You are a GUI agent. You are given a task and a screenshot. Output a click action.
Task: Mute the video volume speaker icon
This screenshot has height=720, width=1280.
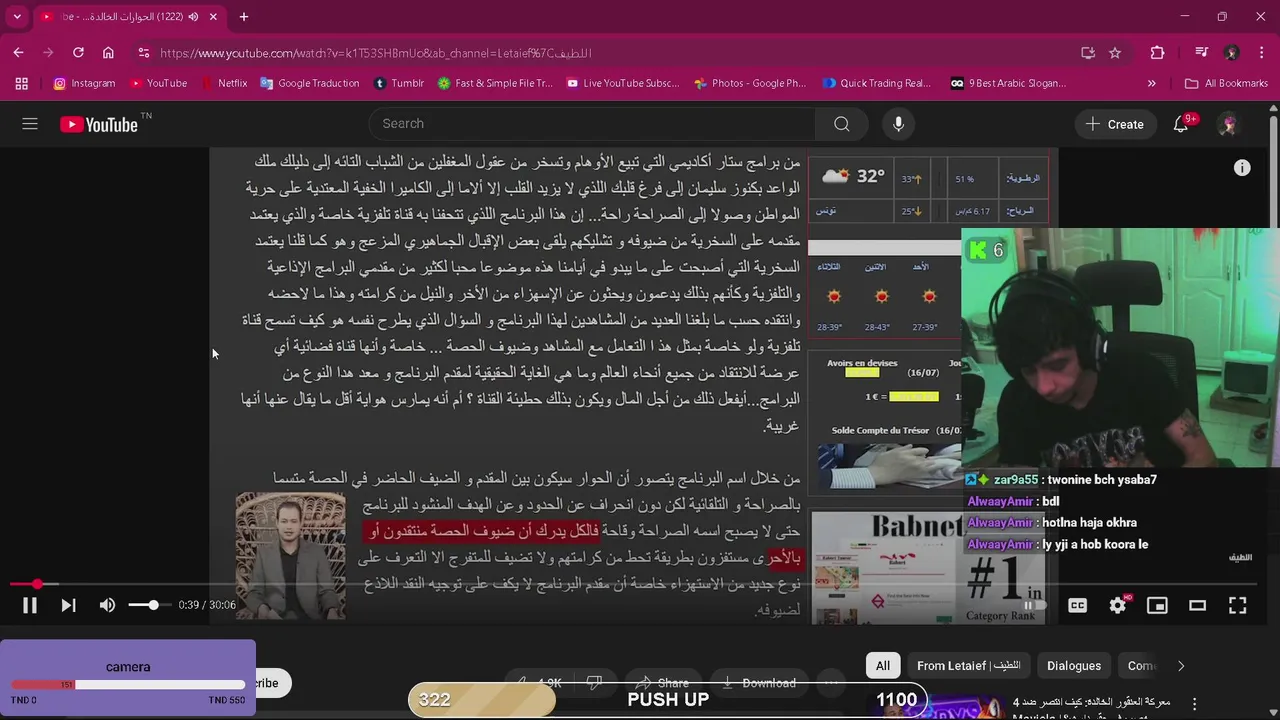point(107,605)
